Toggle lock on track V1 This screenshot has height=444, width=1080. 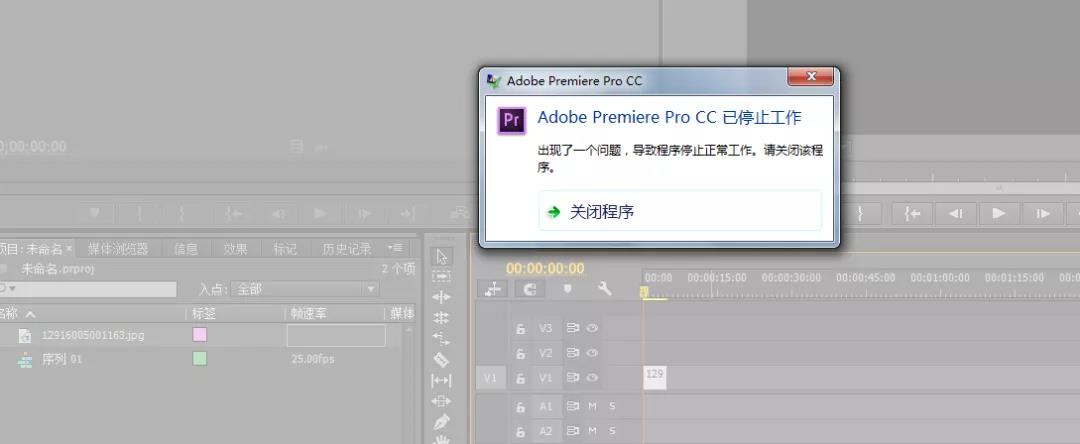(x=521, y=378)
